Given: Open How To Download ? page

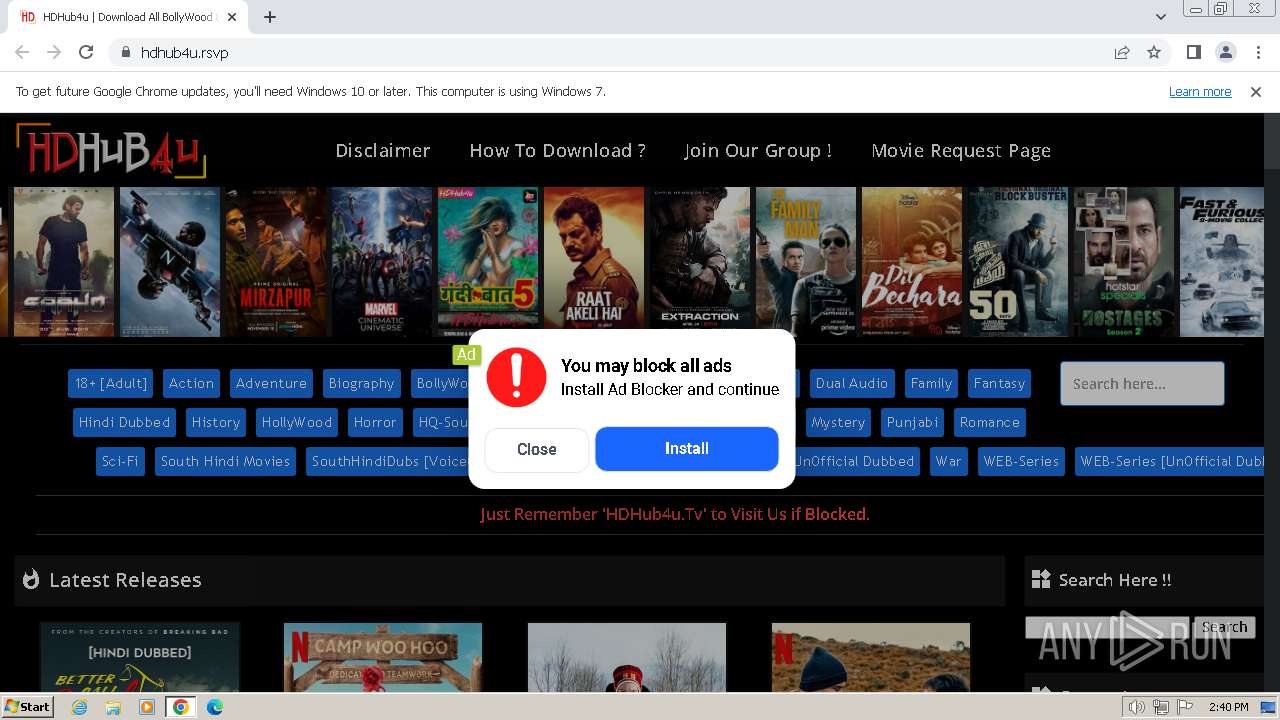Looking at the screenshot, I should [x=557, y=150].
